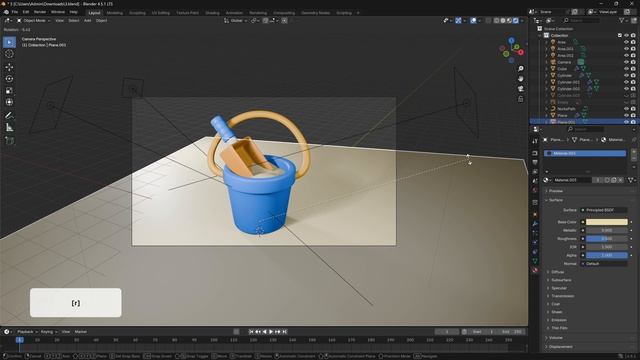640x360 pixels.
Task: Toggle the viewport lock to camera icon
Action: (x=520, y=99)
